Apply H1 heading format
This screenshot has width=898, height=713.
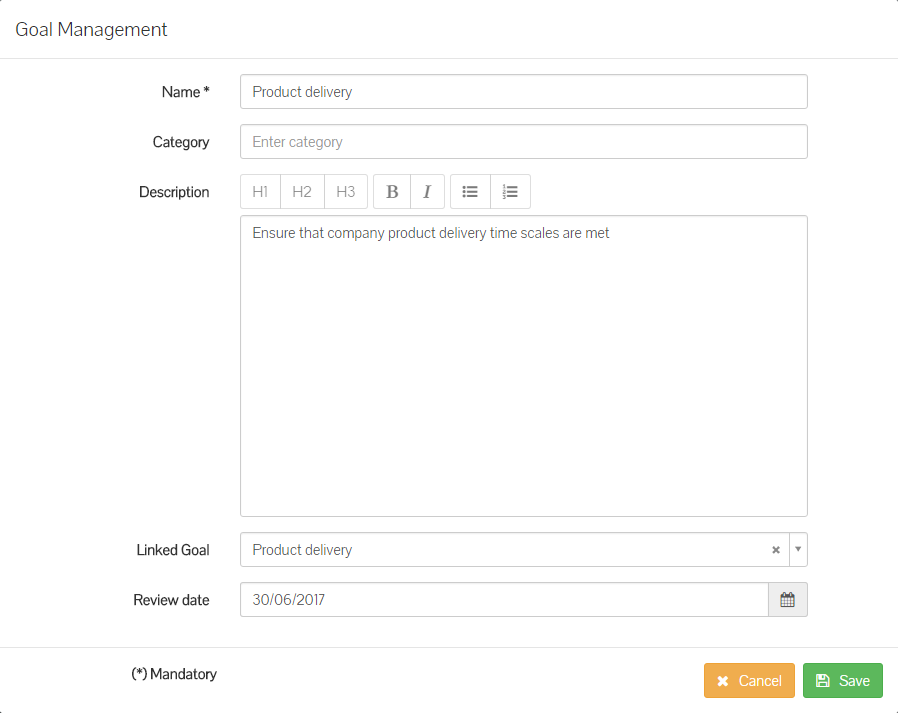click(x=260, y=192)
